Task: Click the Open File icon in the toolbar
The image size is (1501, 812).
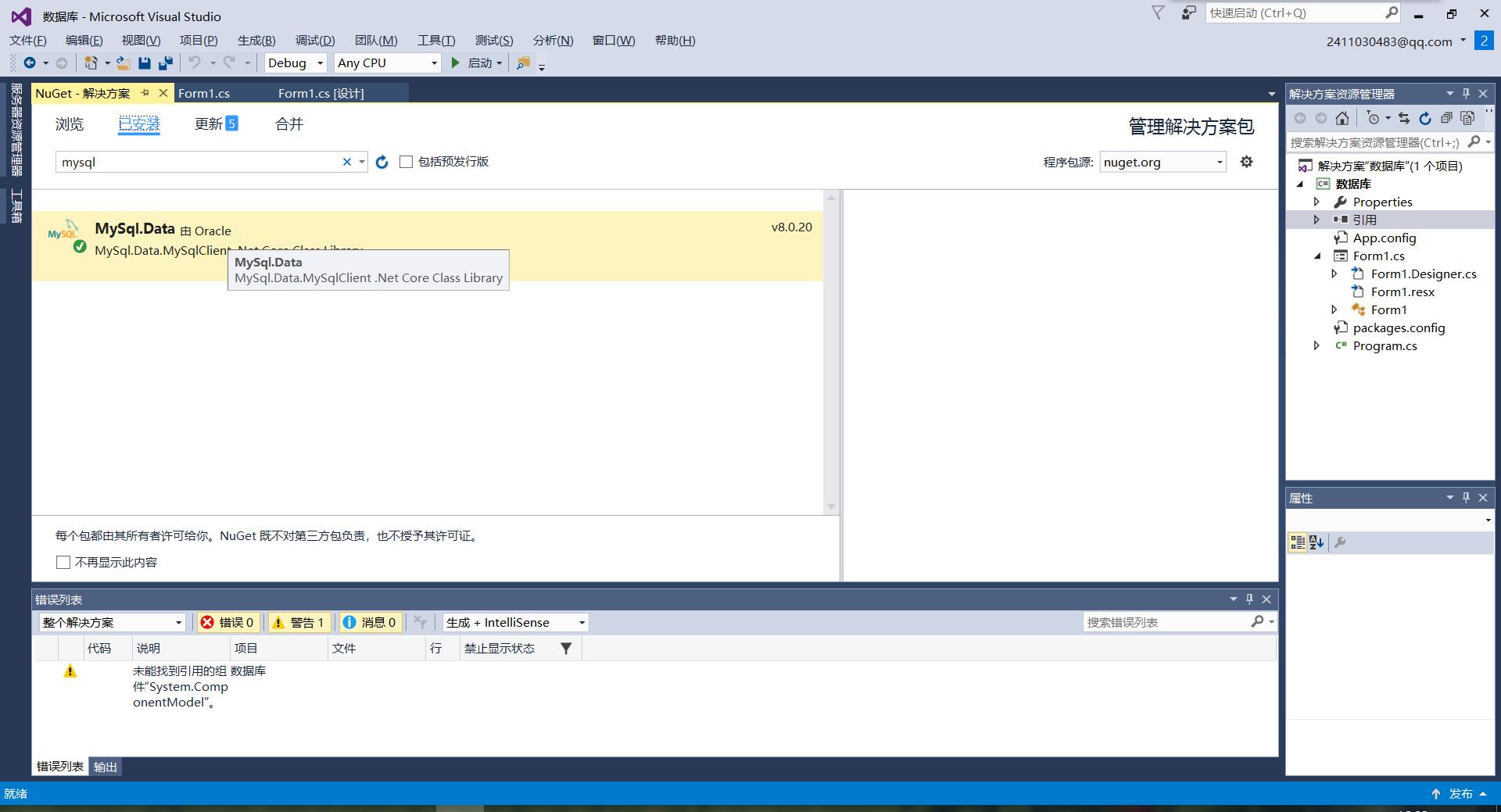Action: (x=124, y=63)
